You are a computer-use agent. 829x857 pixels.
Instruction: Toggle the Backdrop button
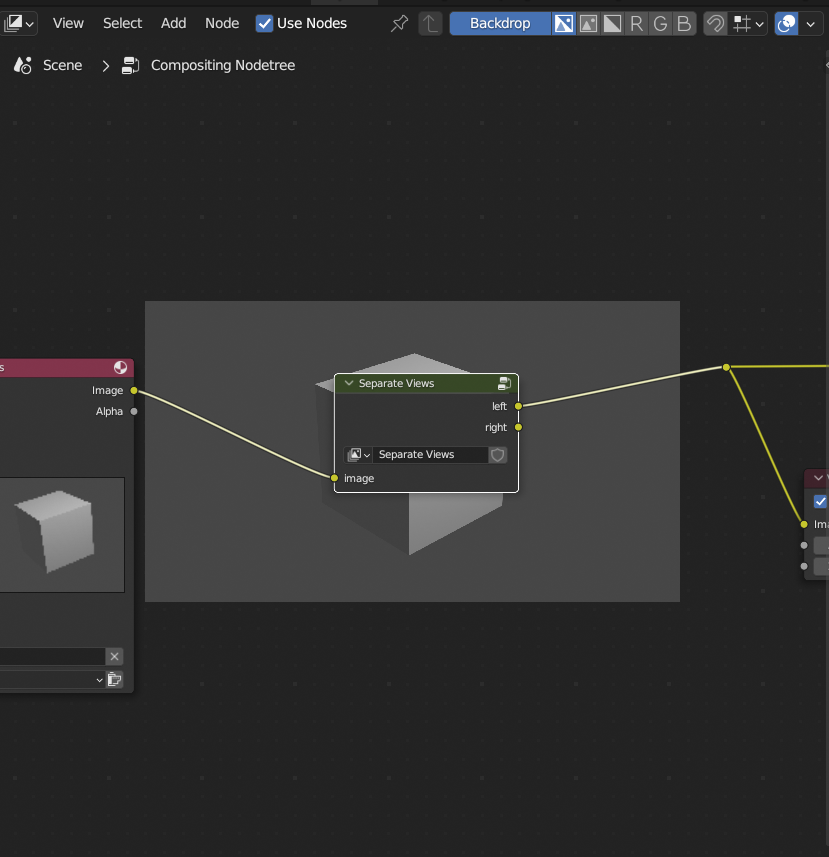point(500,24)
